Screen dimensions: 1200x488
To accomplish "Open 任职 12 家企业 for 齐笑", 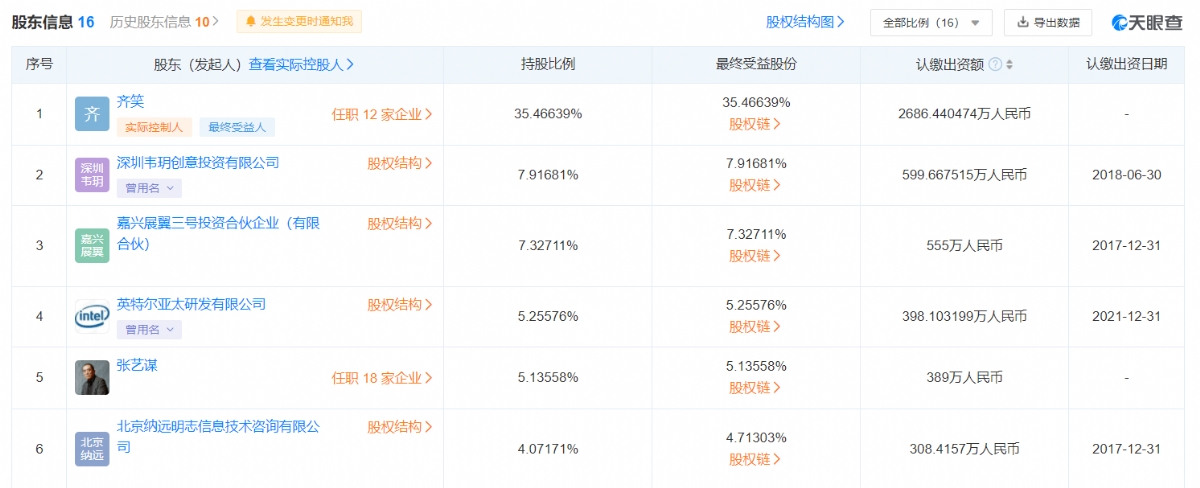I will coord(382,114).
